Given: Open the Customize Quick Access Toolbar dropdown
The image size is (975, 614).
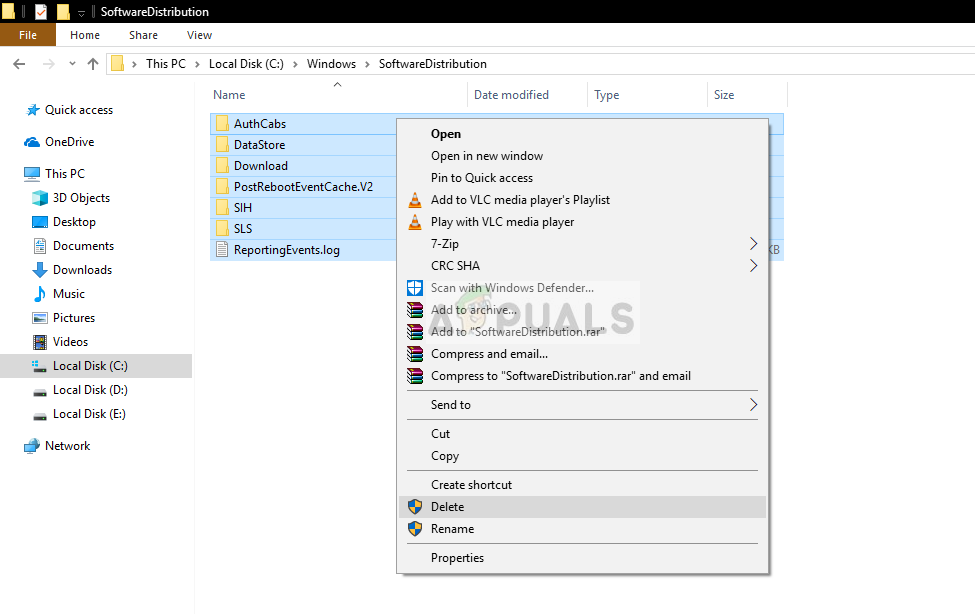Looking at the screenshot, I should [81, 12].
